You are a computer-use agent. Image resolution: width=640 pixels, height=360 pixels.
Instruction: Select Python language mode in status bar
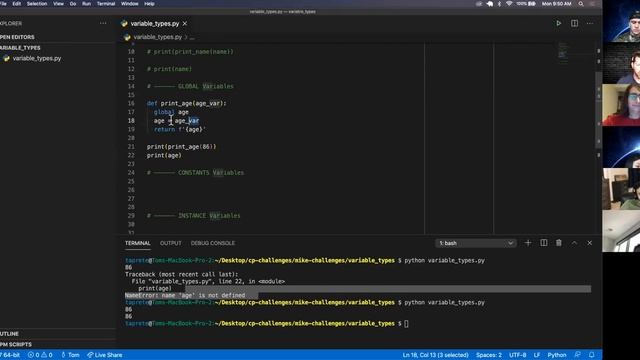tap(557, 355)
